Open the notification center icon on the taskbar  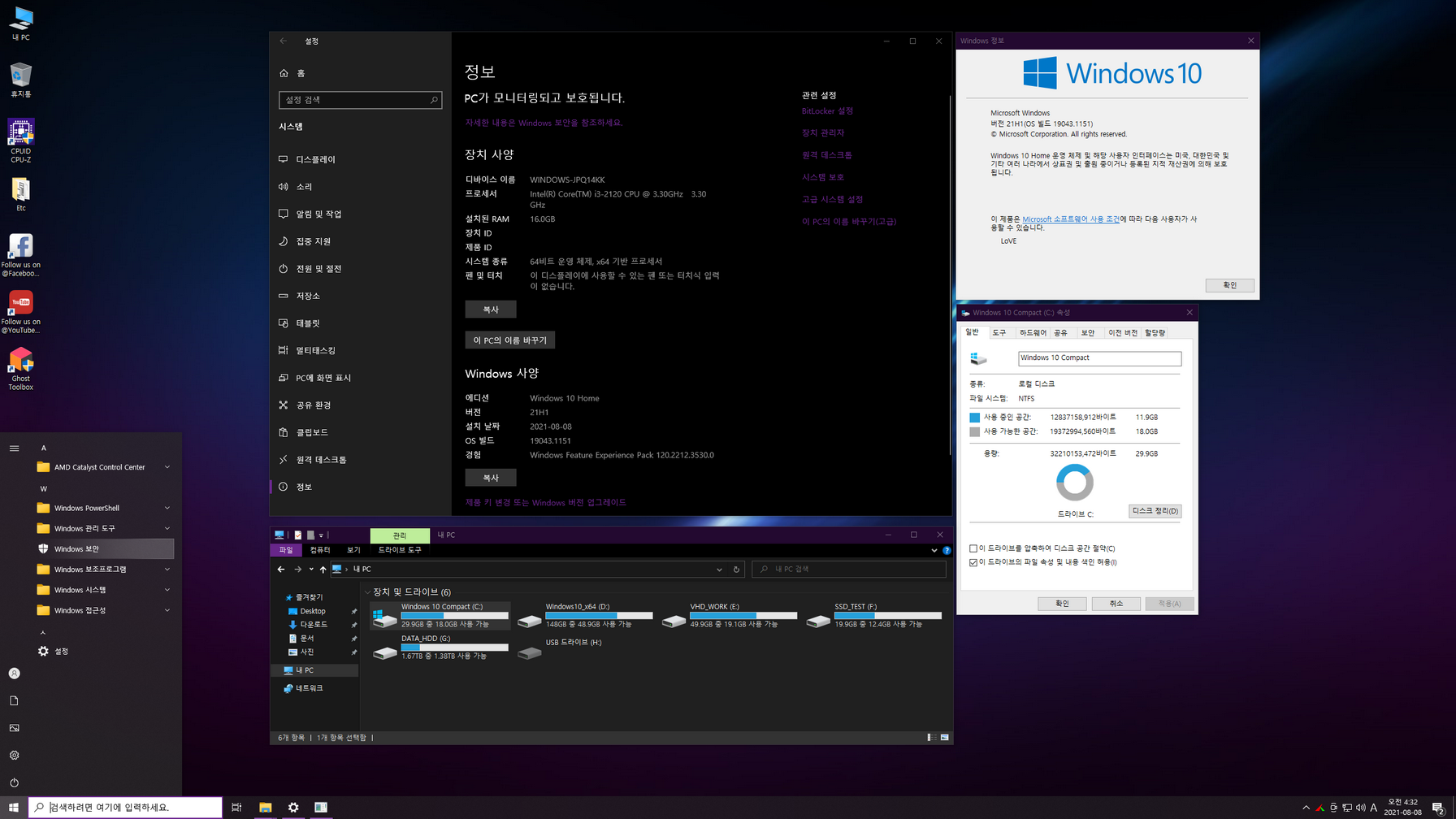[1437, 808]
